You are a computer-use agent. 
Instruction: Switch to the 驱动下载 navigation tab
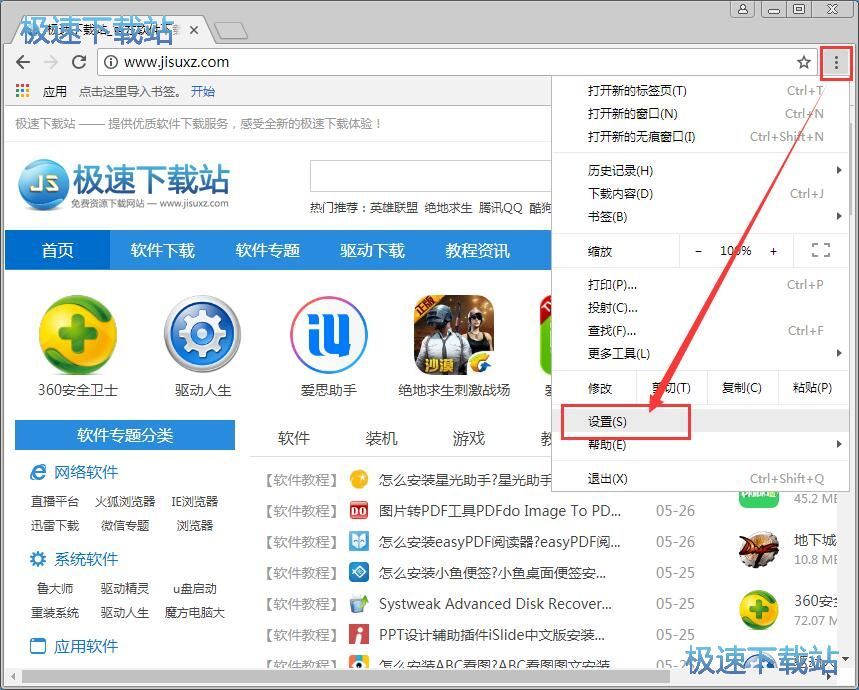click(373, 250)
